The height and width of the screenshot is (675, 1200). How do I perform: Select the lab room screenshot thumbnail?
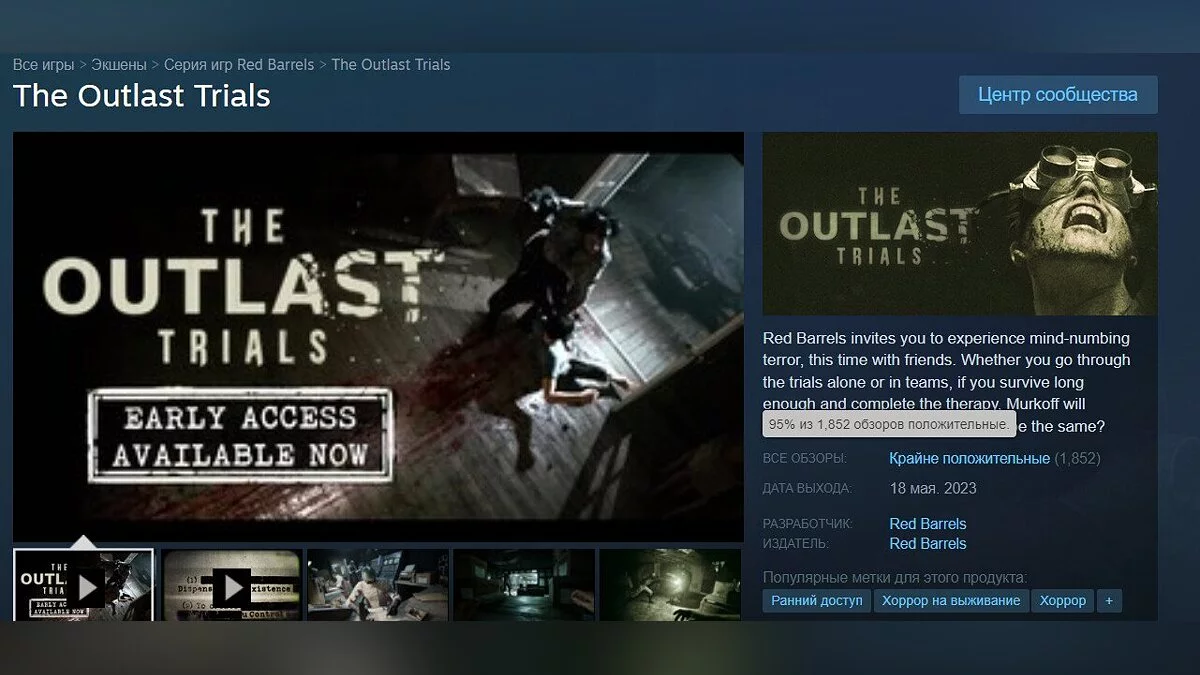(377, 585)
